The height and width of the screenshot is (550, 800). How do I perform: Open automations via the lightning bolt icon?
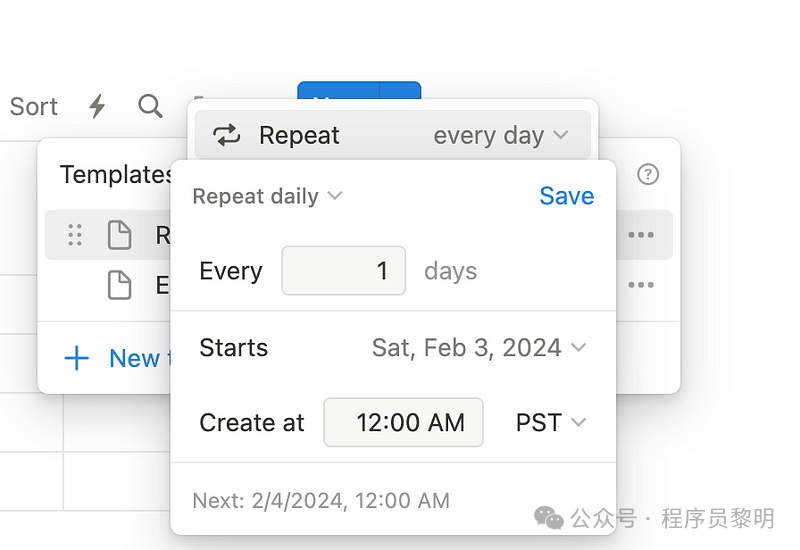tap(97, 106)
